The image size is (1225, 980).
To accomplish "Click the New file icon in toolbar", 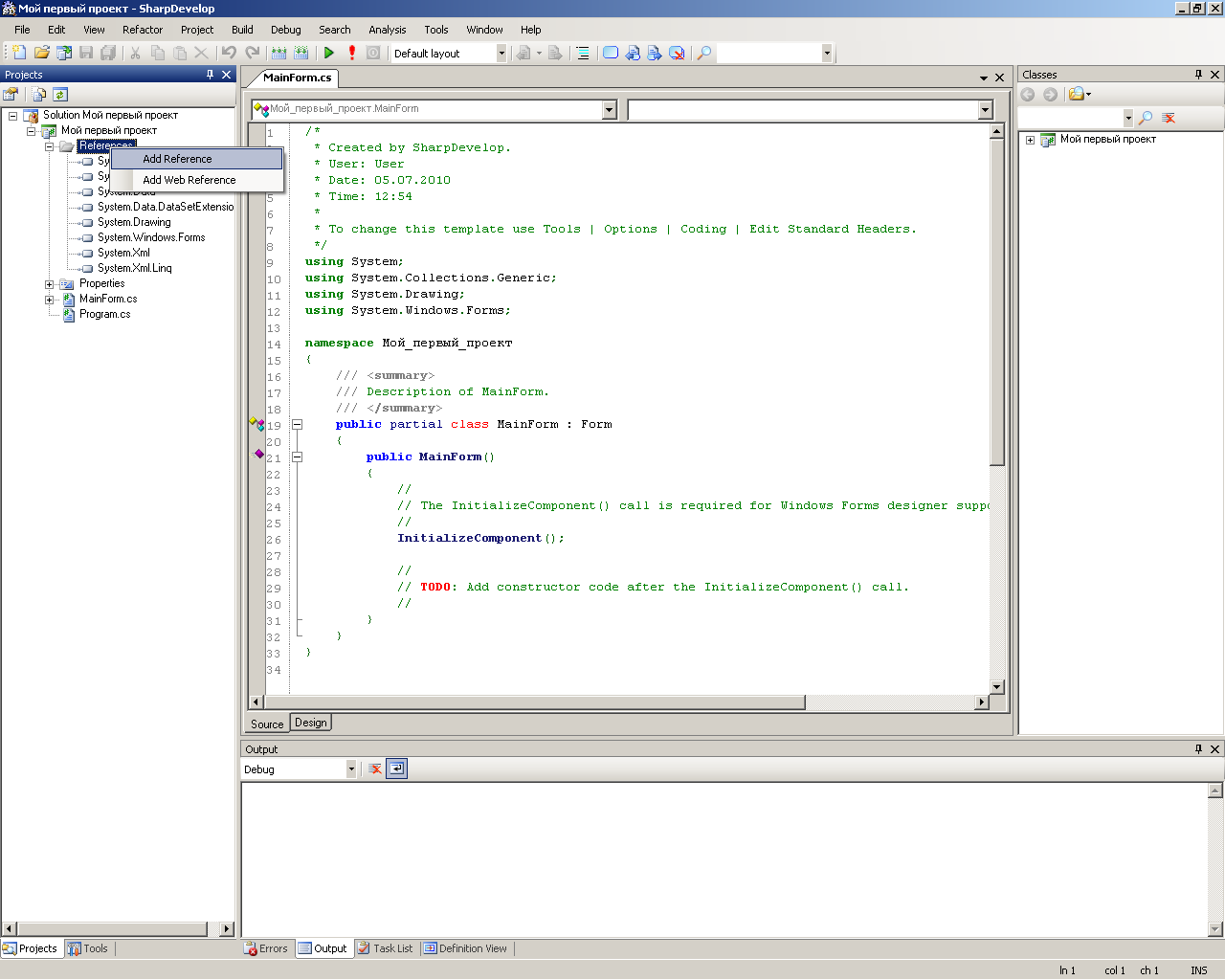I will [18, 54].
